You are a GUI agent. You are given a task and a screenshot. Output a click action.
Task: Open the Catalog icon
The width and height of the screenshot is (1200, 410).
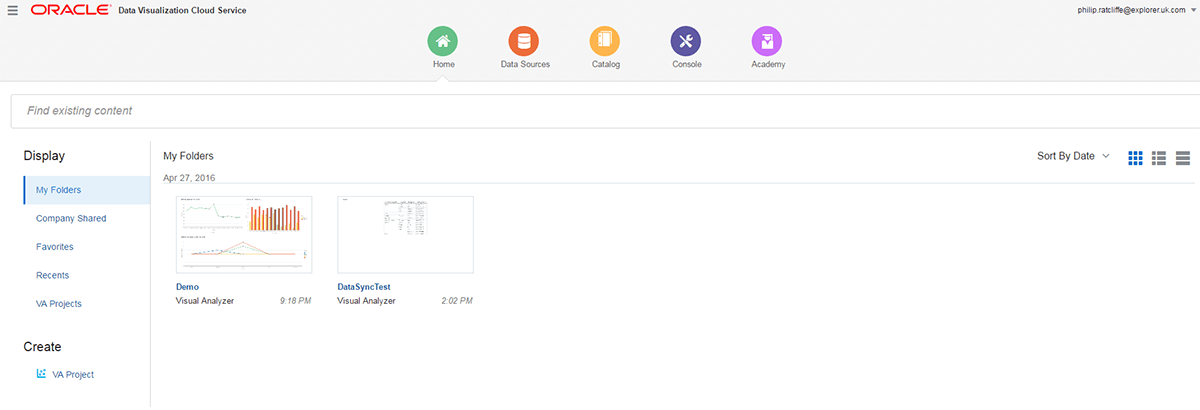[x=605, y=41]
